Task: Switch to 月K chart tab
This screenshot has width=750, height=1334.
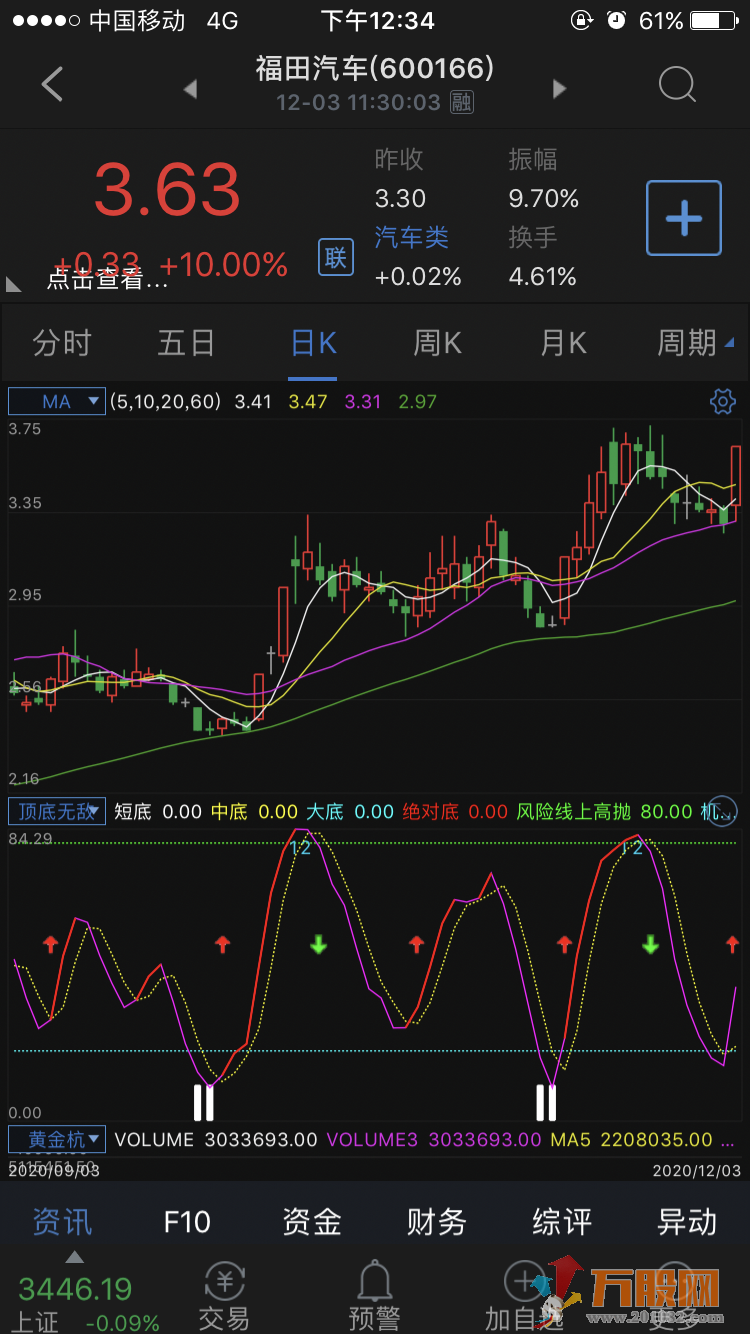Action: [x=563, y=343]
